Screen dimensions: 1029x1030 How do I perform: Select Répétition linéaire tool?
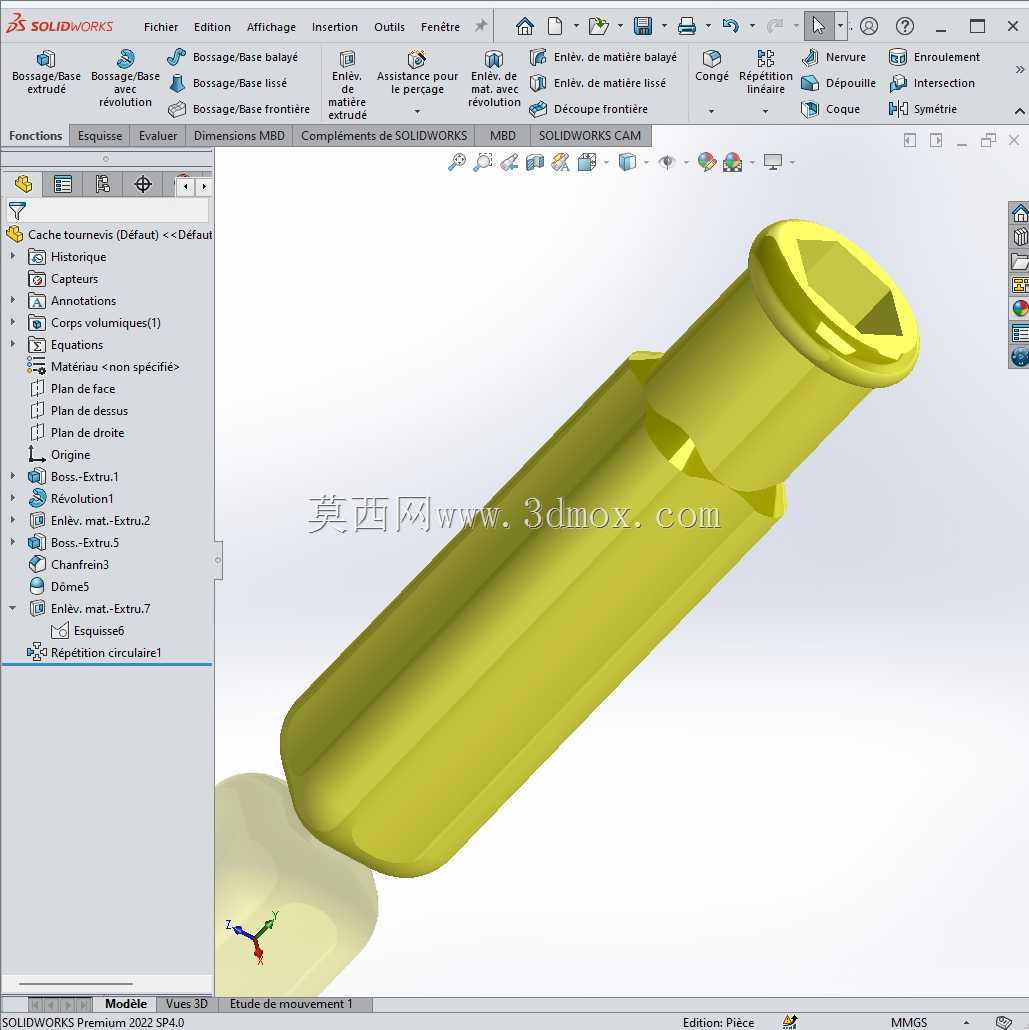pos(766,72)
